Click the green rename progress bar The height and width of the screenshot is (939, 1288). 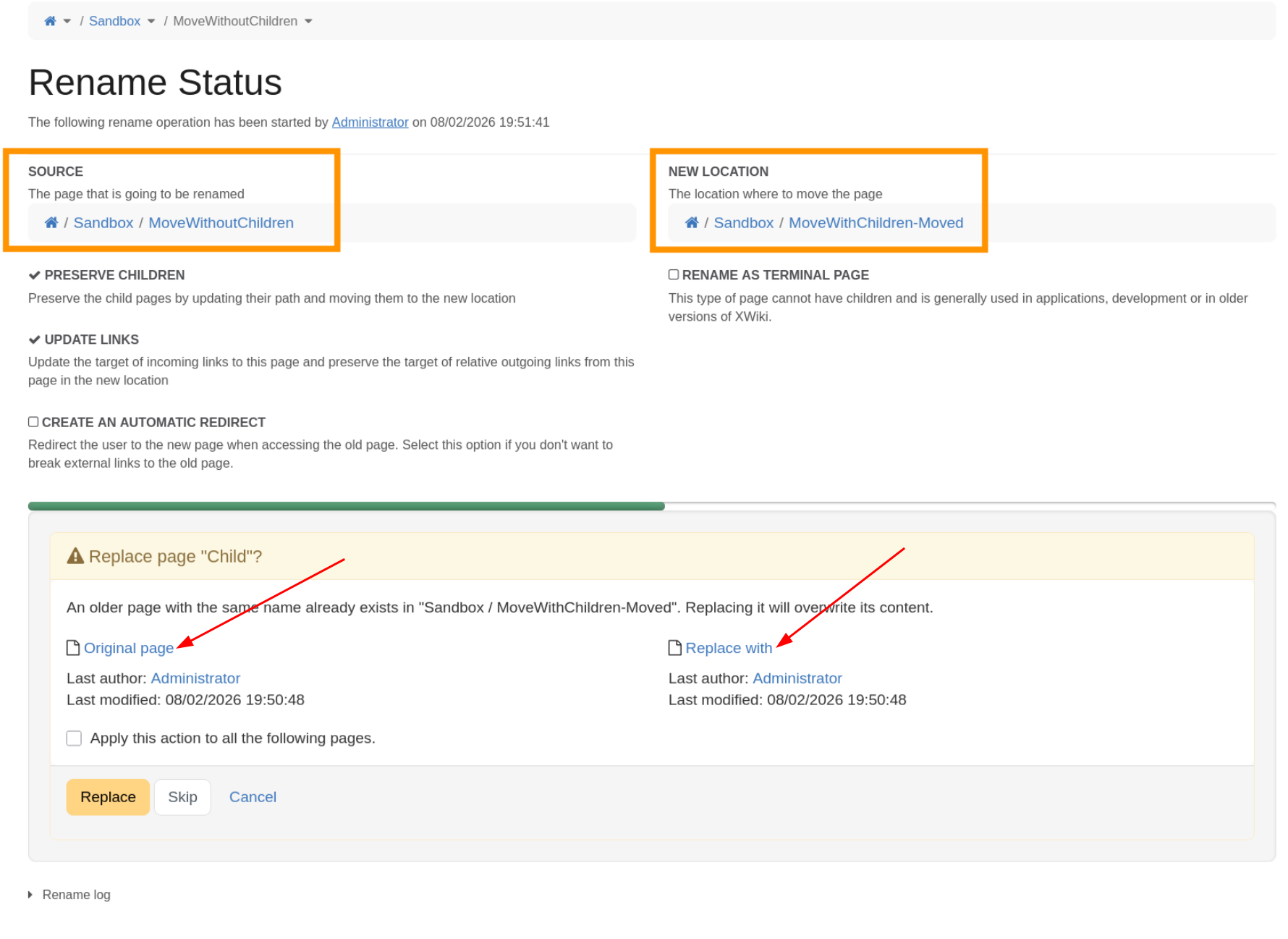346,507
